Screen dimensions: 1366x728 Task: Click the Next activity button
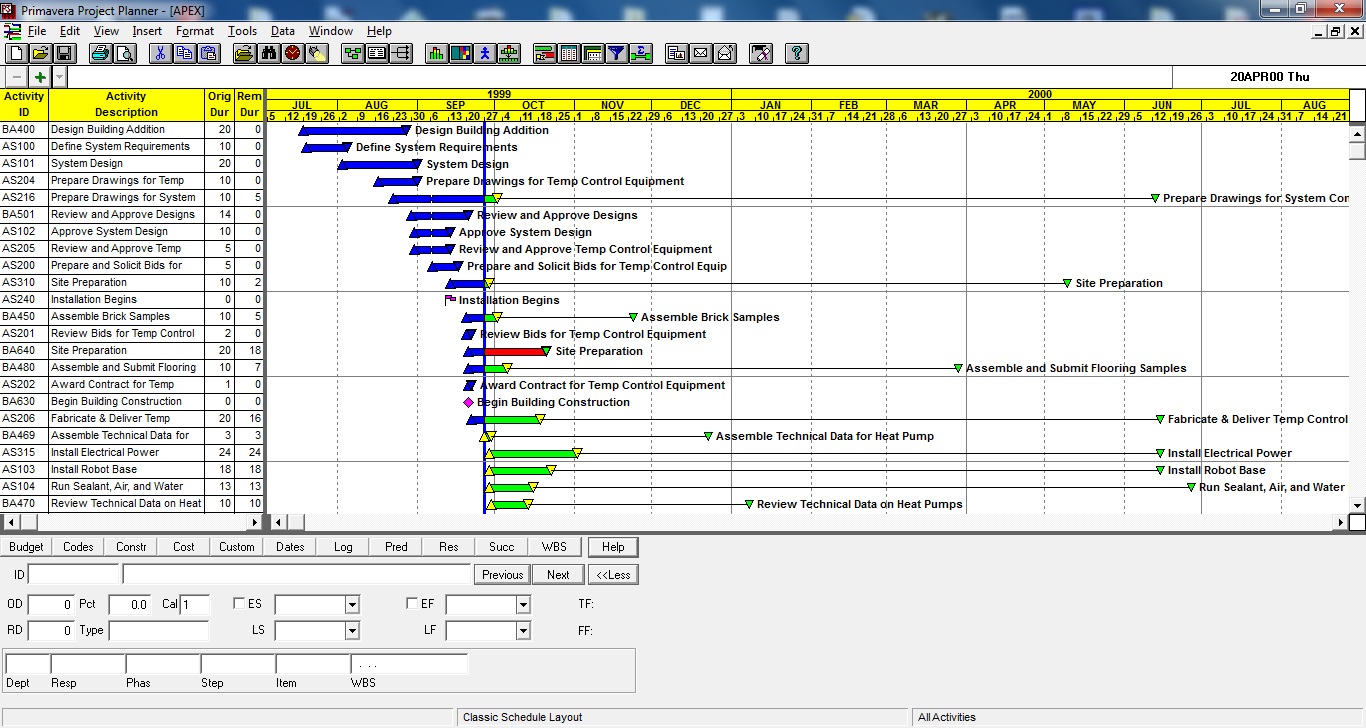coord(558,575)
